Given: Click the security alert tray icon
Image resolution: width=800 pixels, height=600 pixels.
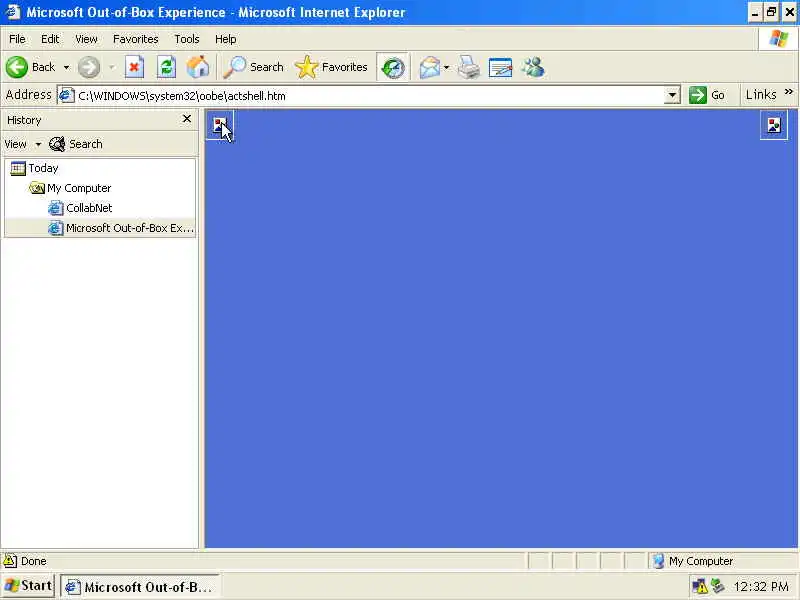Looking at the screenshot, I should coord(700,586).
